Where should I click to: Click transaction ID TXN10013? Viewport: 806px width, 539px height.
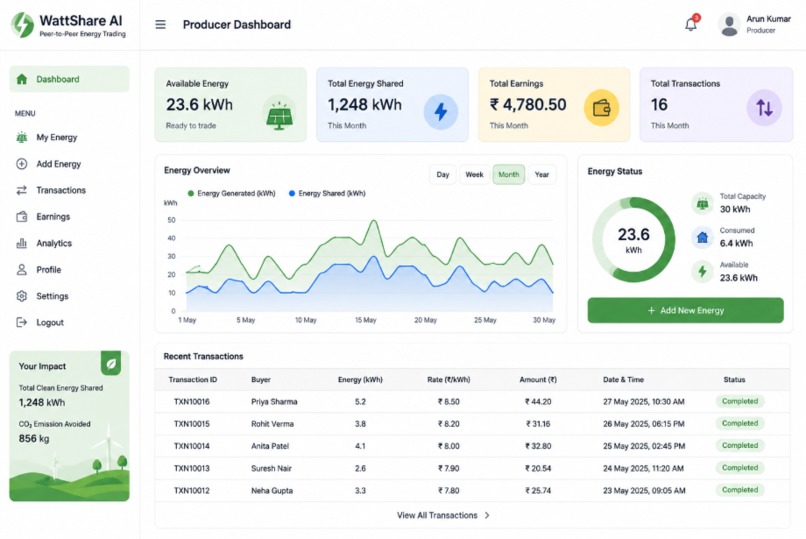coord(192,468)
